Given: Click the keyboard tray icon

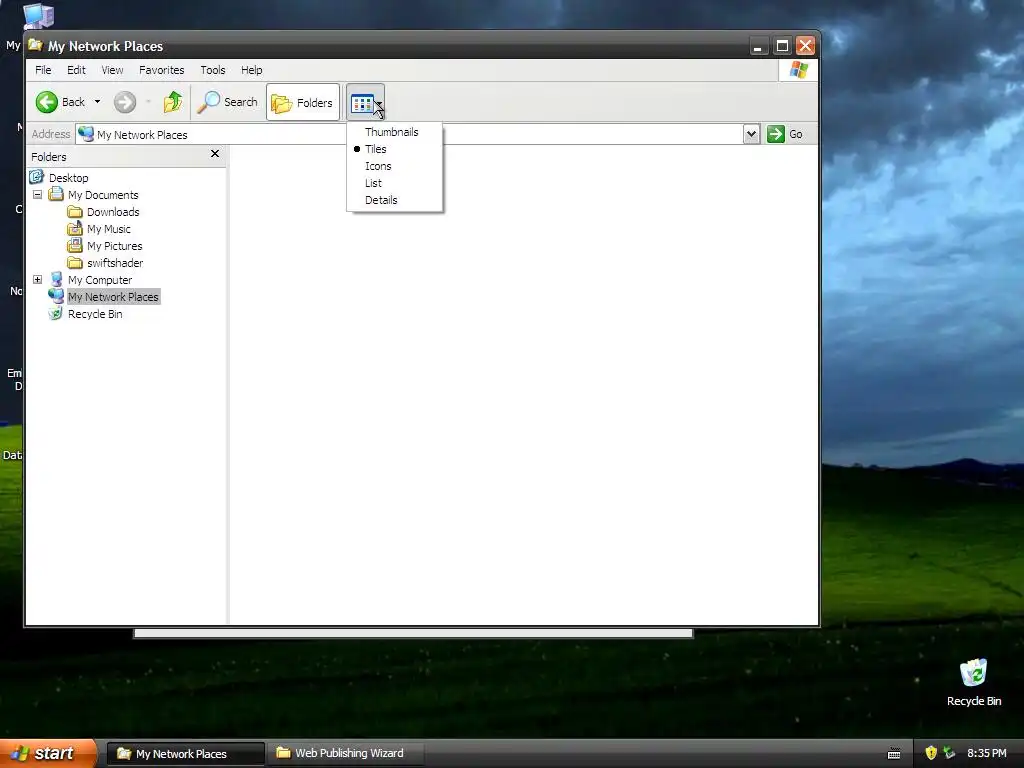Looking at the screenshot, I should [x=895, y=754].
